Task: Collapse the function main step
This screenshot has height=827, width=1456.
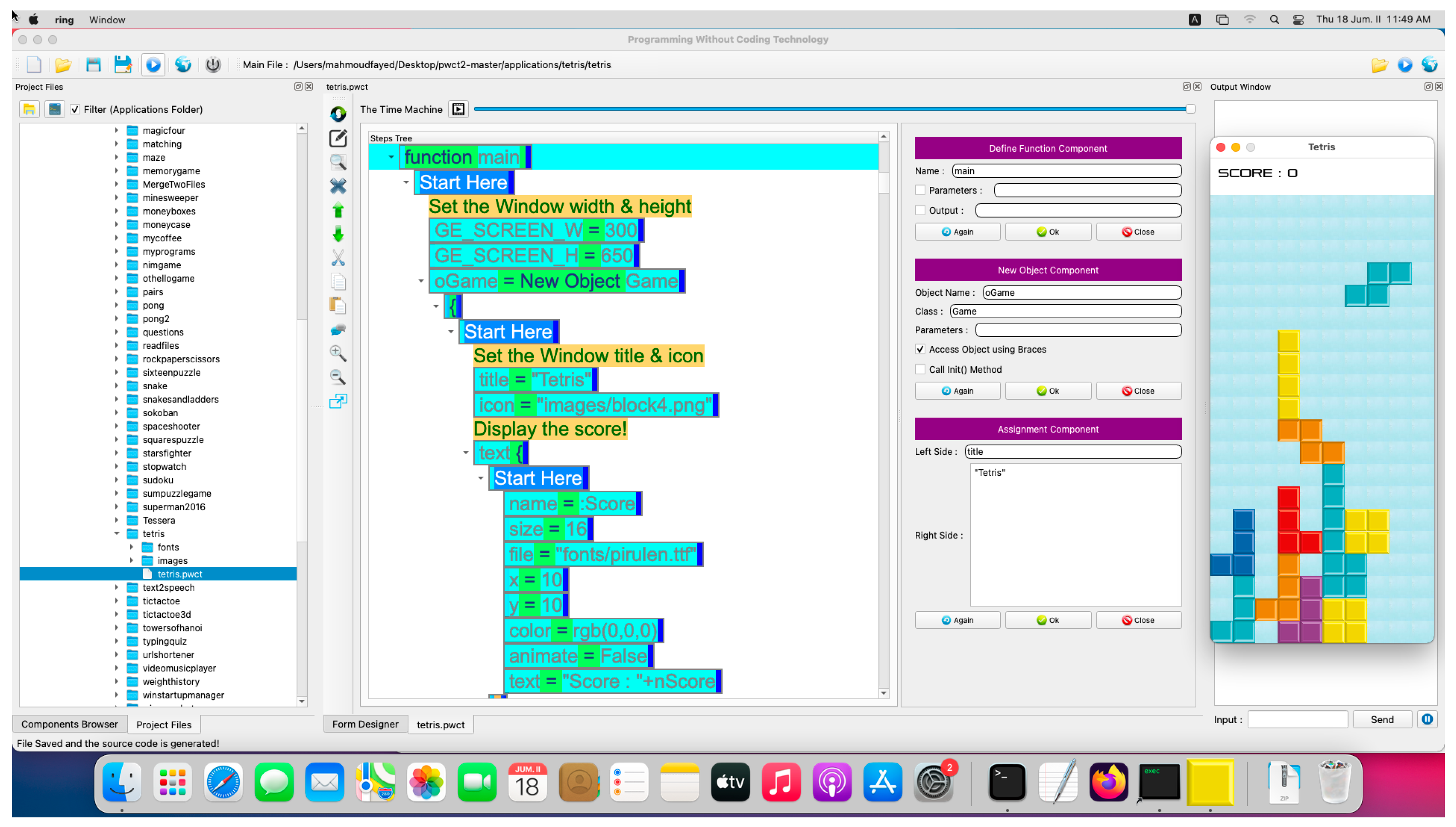Action: tap(391, 157)
